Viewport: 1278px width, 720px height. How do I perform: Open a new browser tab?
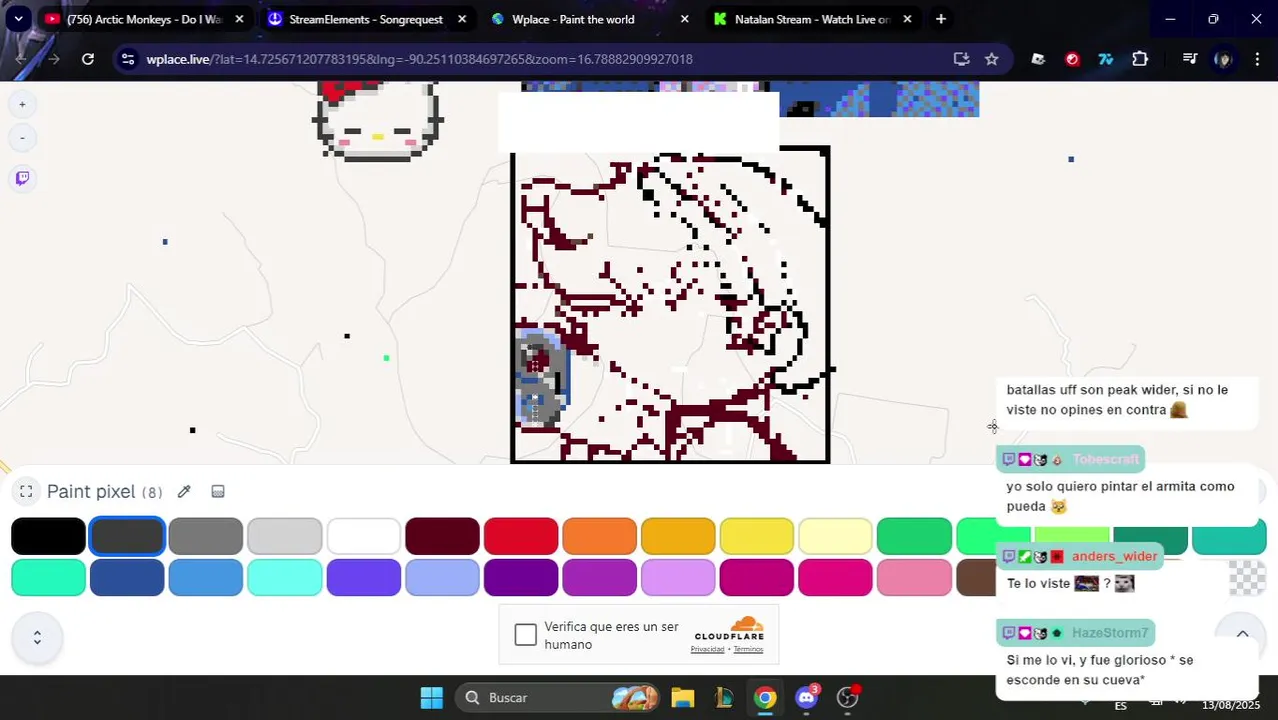coord(940,19)
